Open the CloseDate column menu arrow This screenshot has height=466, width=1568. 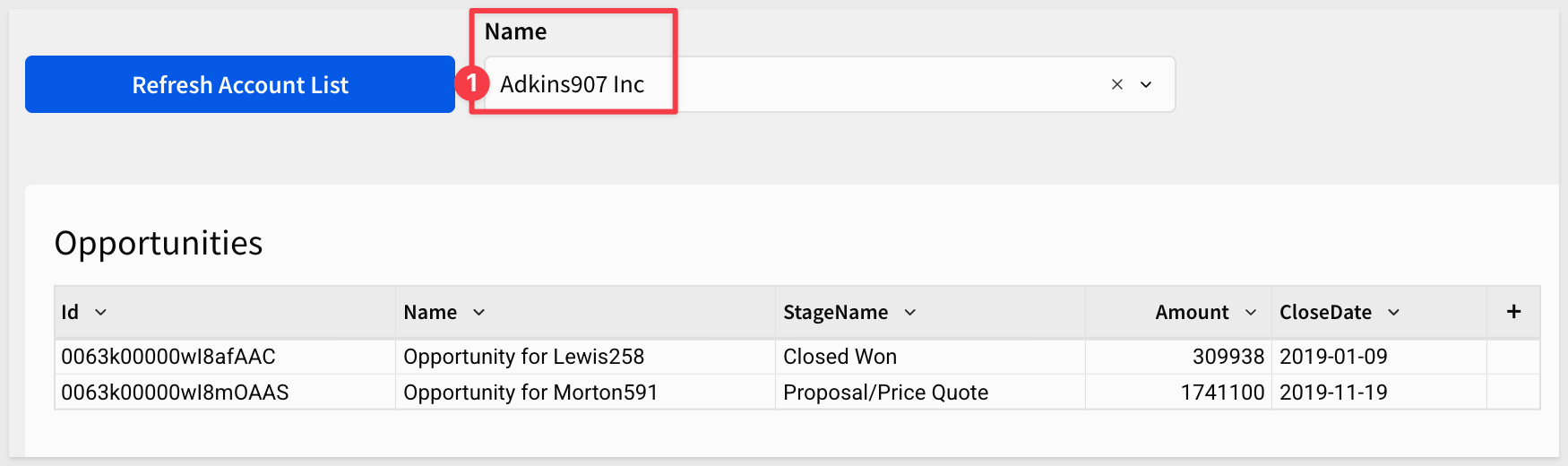click(1394, 312)
